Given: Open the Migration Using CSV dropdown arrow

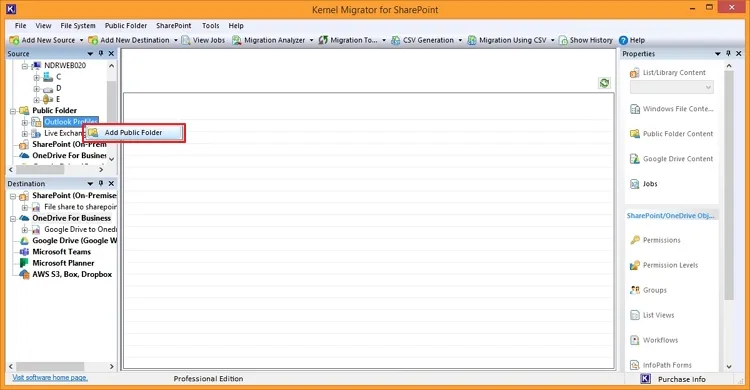Looking at the screenshot, I should click(552, 40).
